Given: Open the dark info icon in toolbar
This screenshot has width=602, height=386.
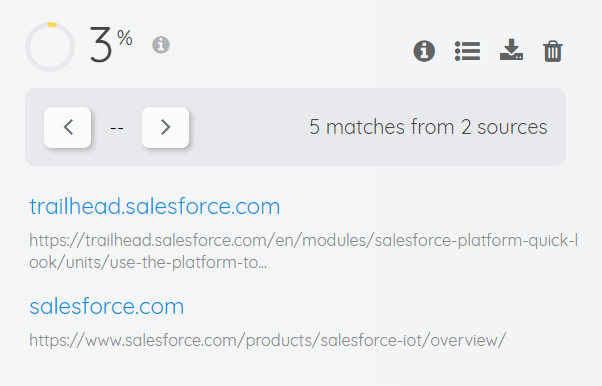Looking at the screenshot, I should [x=424, y=51].
